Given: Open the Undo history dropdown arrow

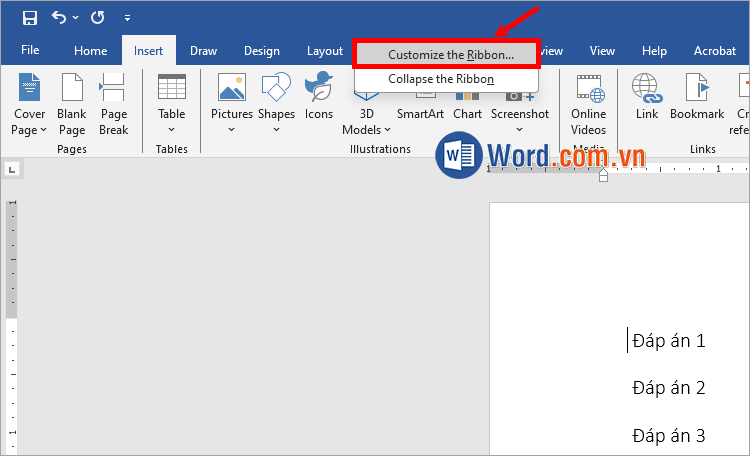Looking at the screenshot, I should click(x=76, y=18).
